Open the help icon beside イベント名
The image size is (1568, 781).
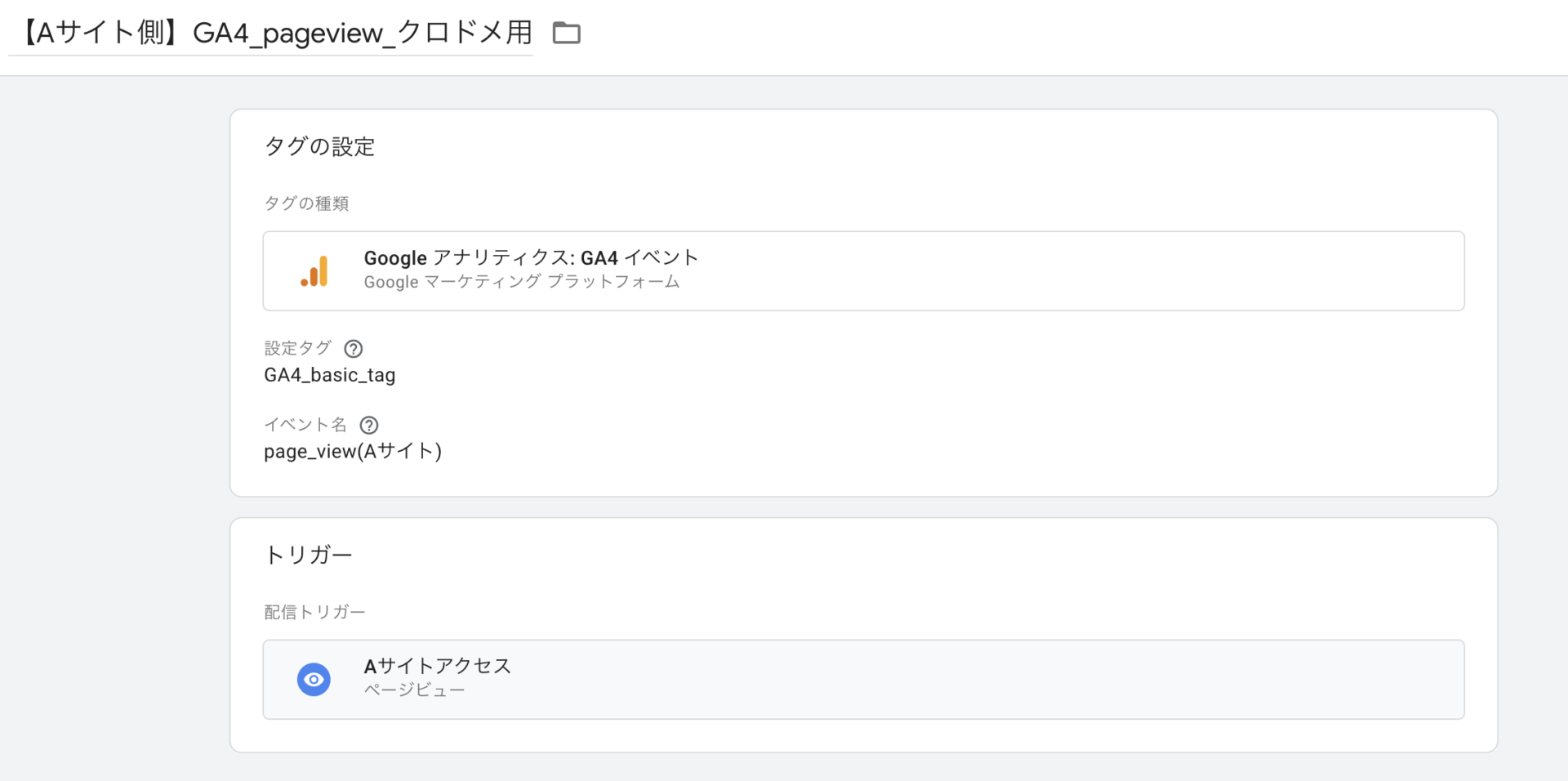[x=370, y=425]
